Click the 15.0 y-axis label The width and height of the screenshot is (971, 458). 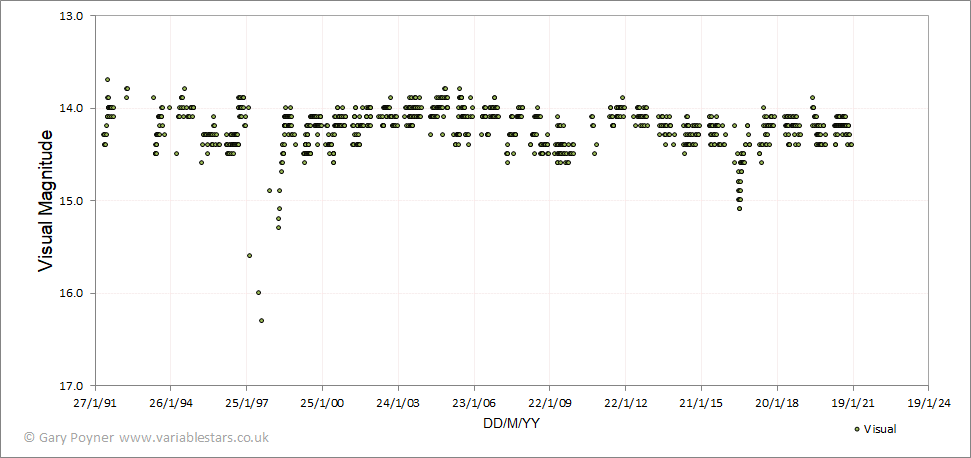tap(72, 201)
